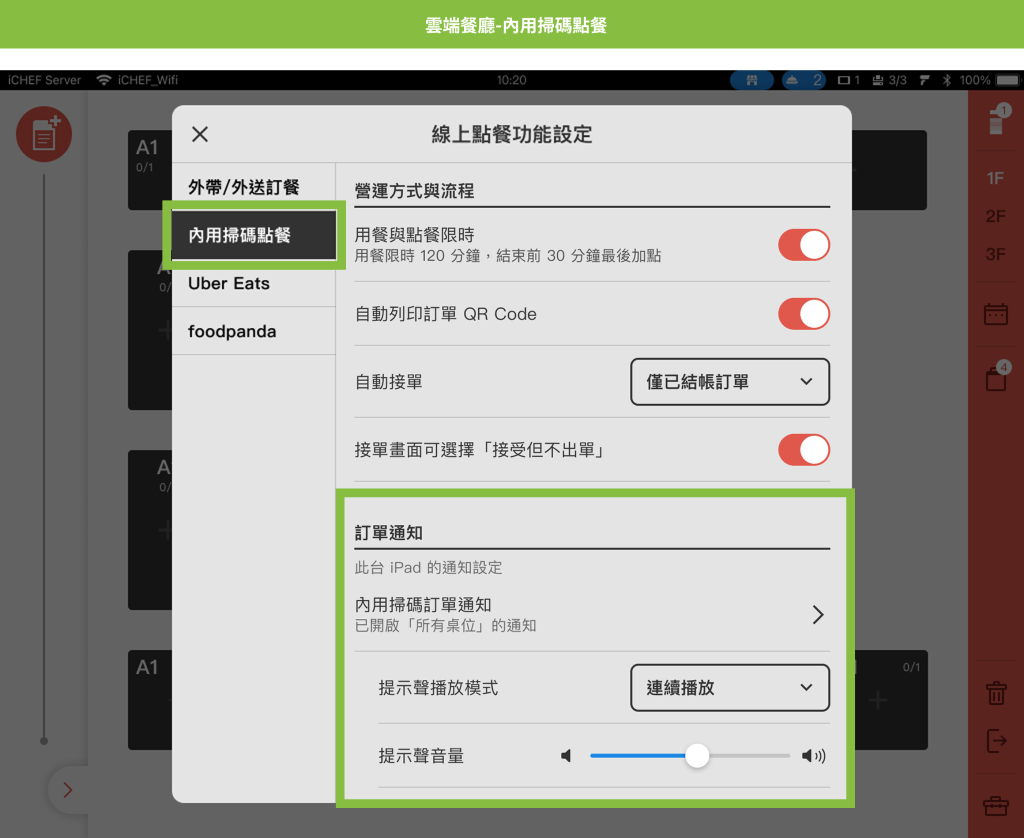Open the calendar reservations icon in right sidebar

tap(995, 314)
